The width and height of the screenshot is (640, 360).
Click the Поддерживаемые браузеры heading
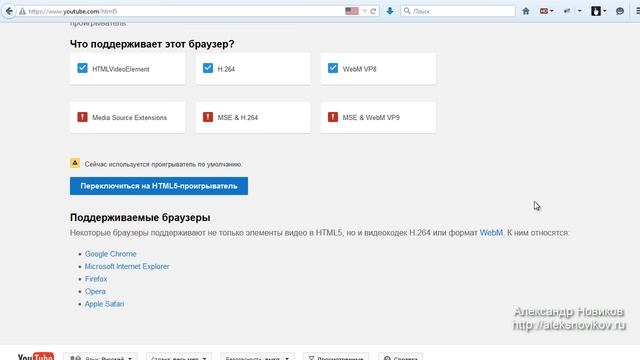(140, 218)
